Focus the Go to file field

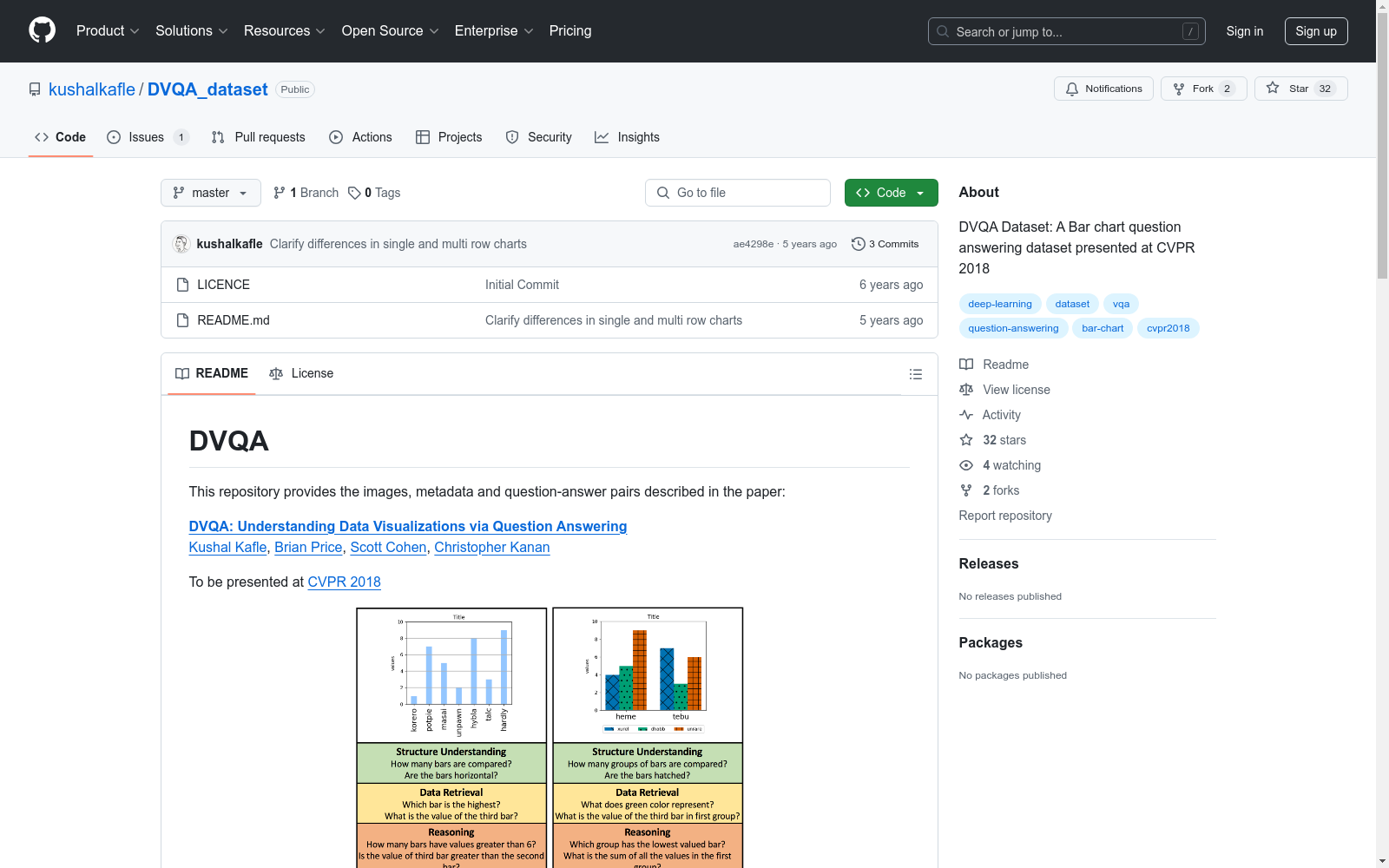[x=738, y=193]
